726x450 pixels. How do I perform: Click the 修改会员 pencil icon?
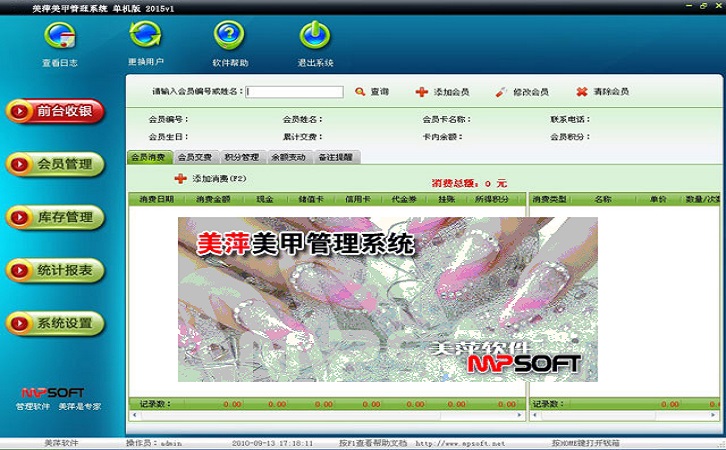pos(501,92)
